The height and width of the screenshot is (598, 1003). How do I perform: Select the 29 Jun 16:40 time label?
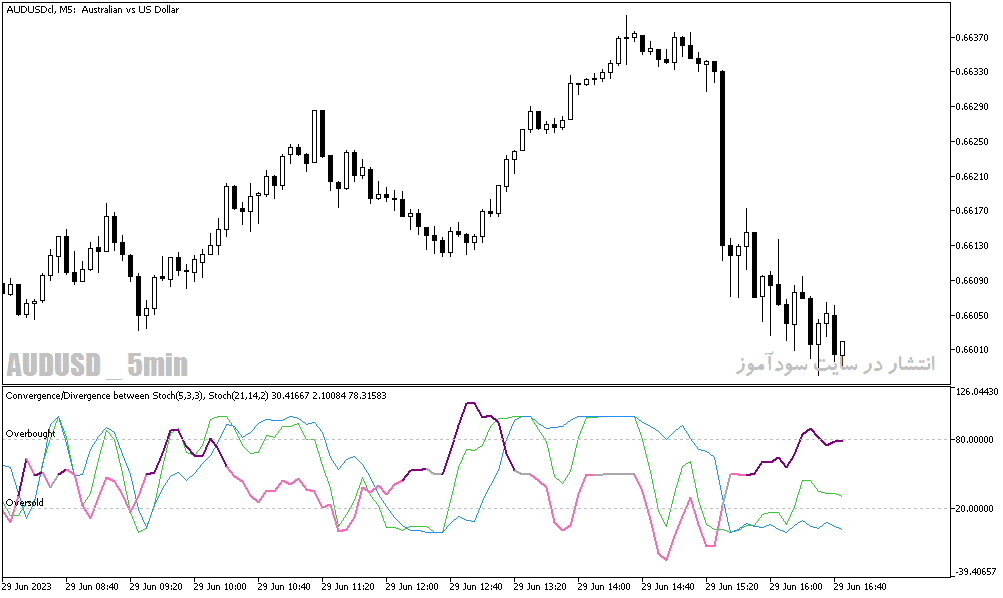[x=860, y=586]
